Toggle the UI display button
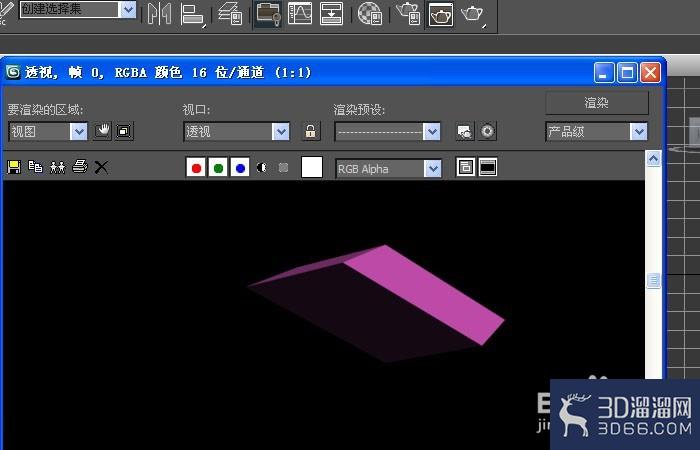This screenshot has width=700, height=450. click(x=488, y=167)
